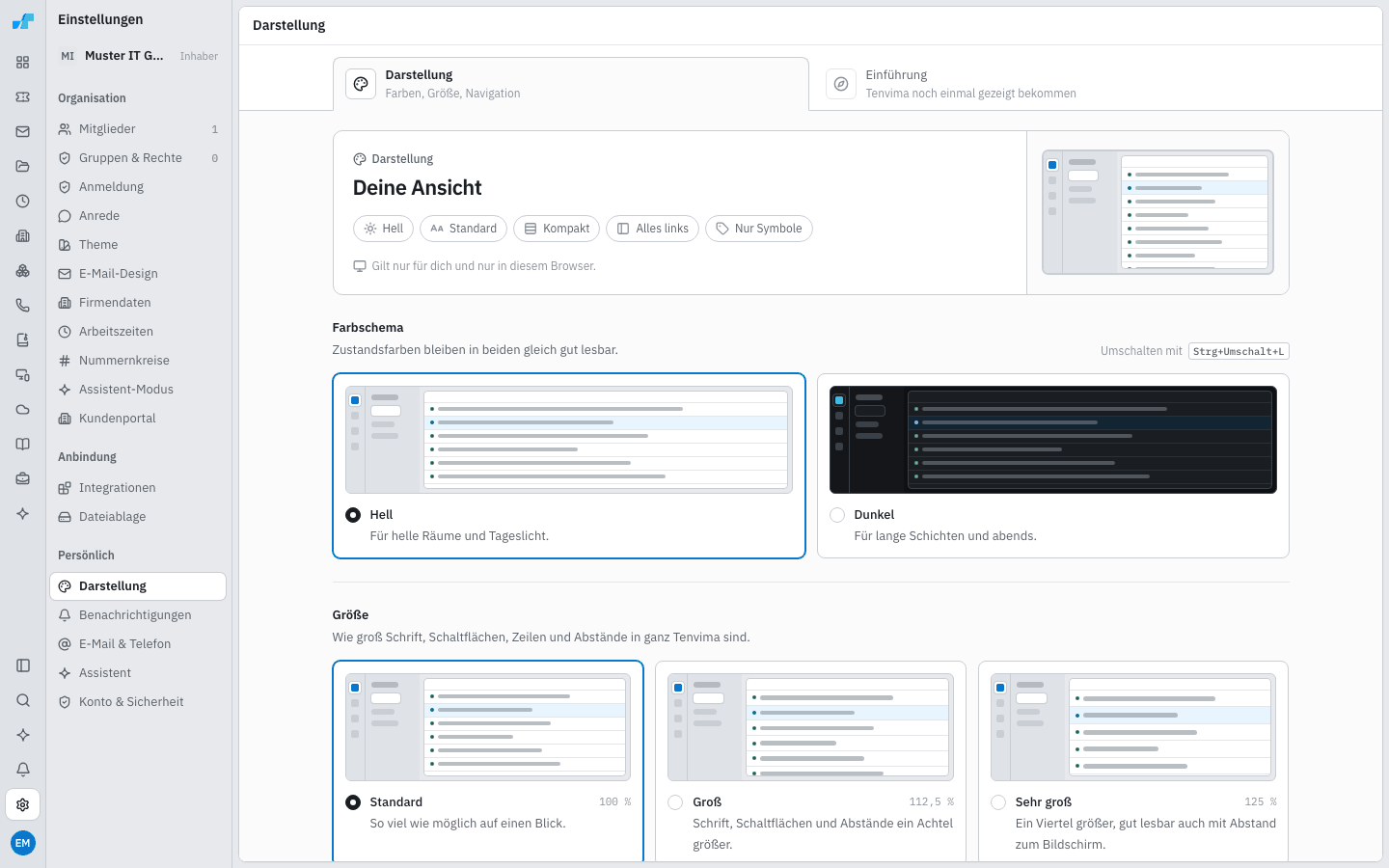Screen dimensions: 1389x868
Task: Select the Hell color scheme radio button
Action: tap(353, 515)
